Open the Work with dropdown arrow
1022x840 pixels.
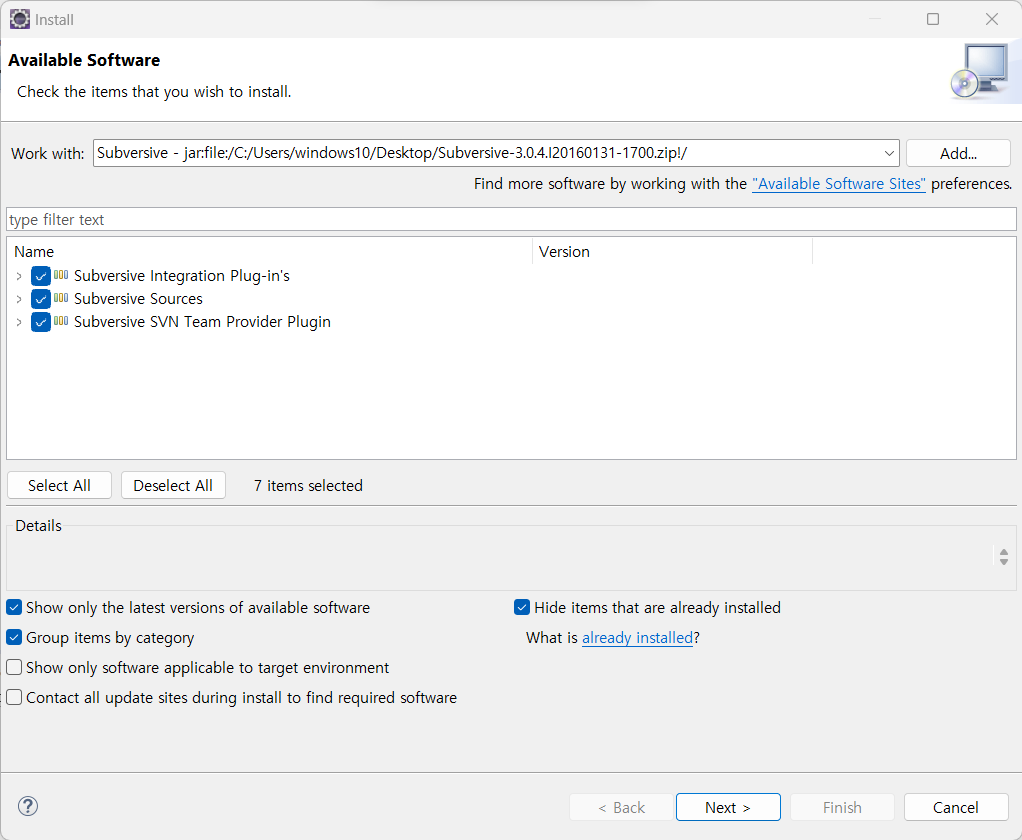pyautogui.click(x=889, y=153)
